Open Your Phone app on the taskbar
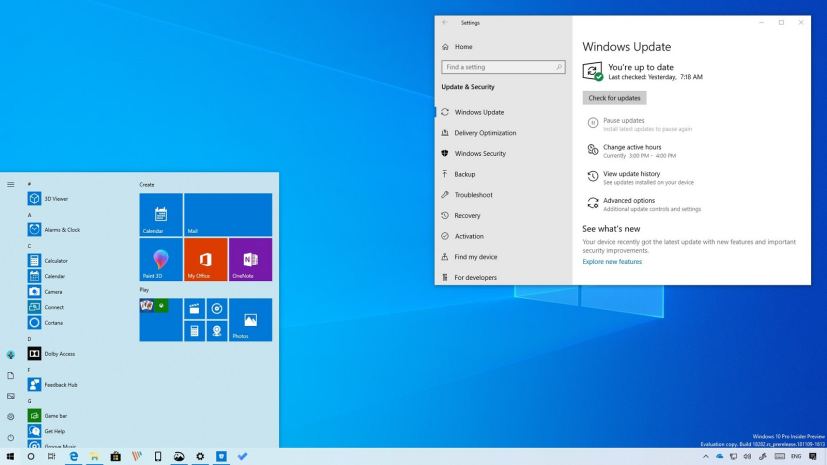827x465 pixels. pos(158,457)
